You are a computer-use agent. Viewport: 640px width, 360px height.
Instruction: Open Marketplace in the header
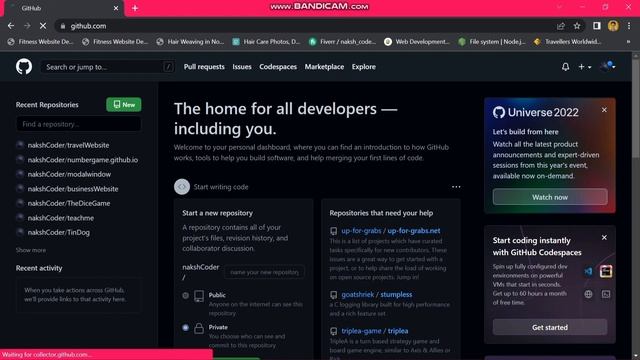pyautogui.click(x=324, y=67)
